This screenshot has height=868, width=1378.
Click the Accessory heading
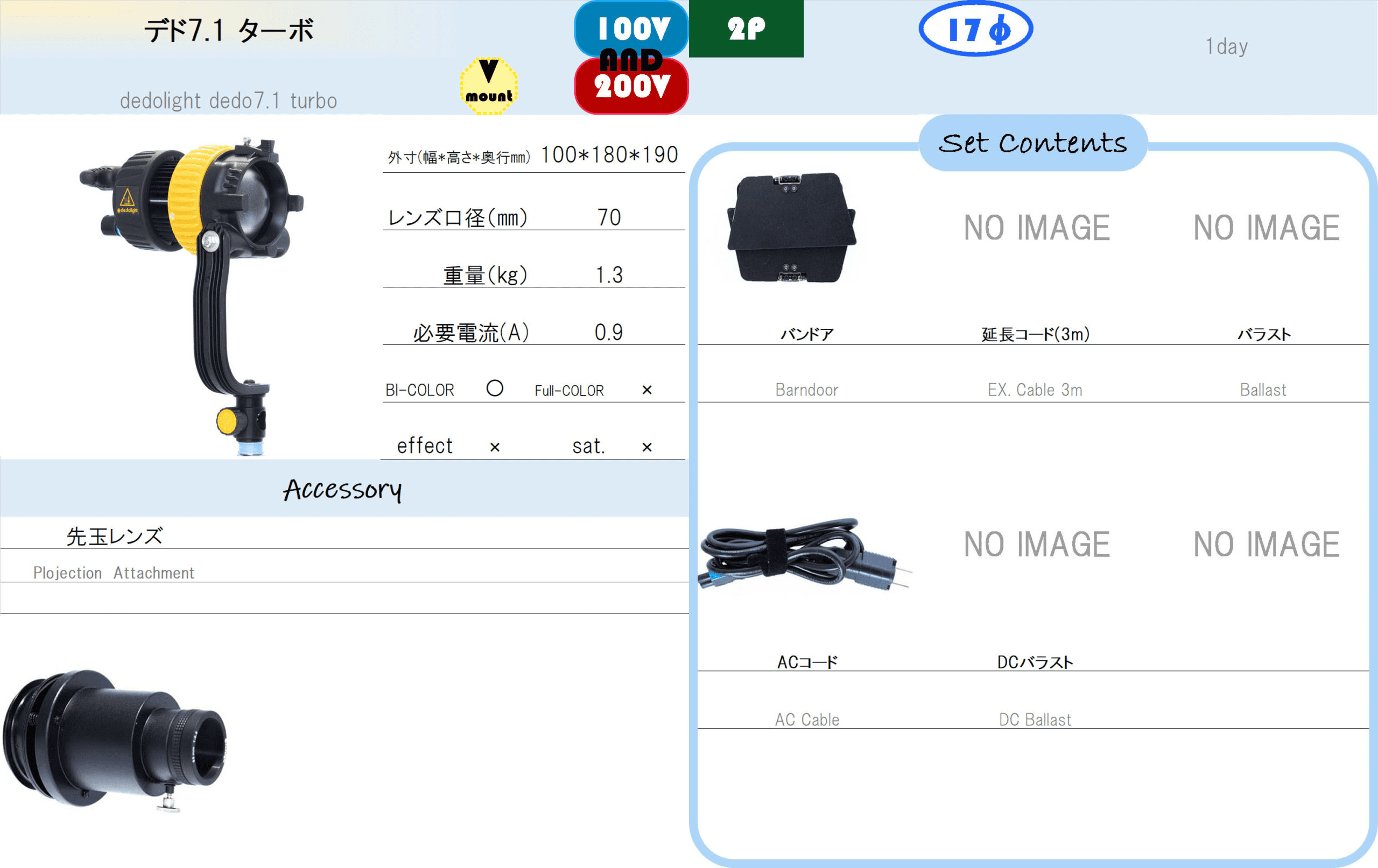pos(343,490)
